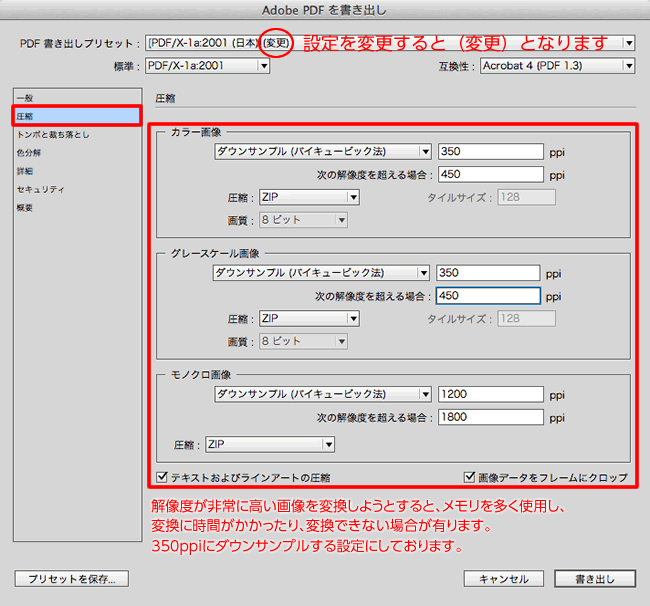The width and height of the screenshot is (650, 606).
Task: Open the グレースケール画像 圧縮 ZIP dropdown
Action: [x=309, y=319]
